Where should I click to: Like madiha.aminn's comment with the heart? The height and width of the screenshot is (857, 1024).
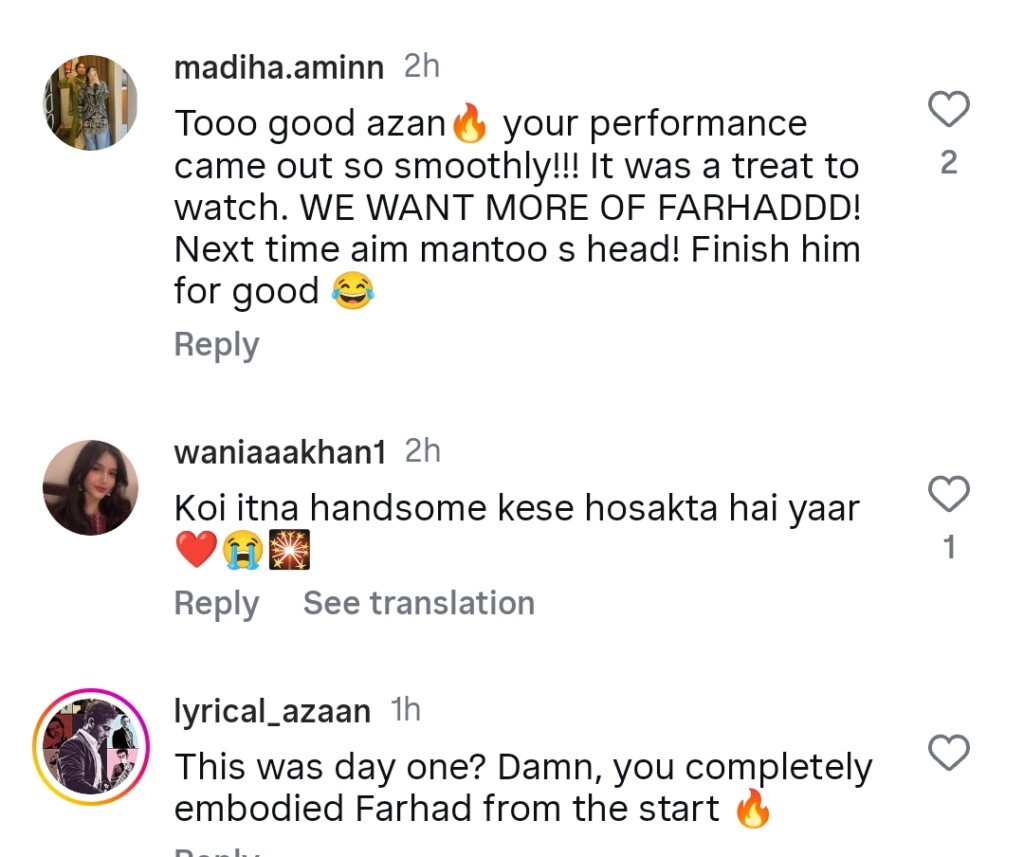949,109
